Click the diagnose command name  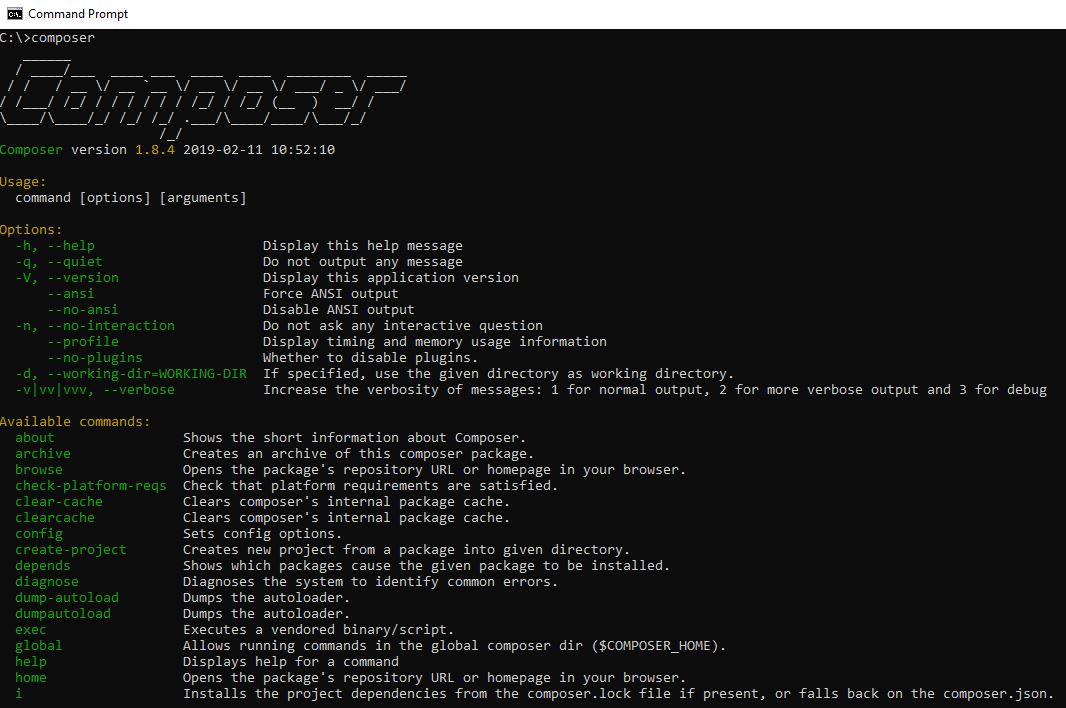[47, 582]
